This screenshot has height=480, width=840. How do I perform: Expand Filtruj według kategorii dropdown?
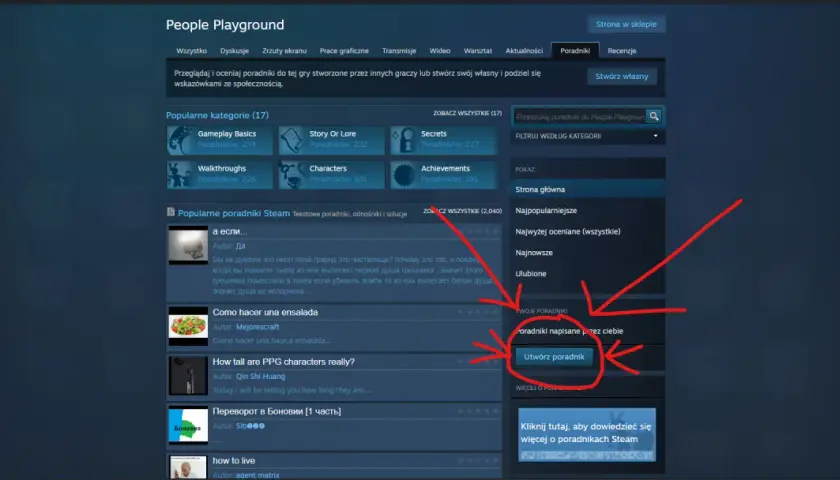tap(588, 136)
